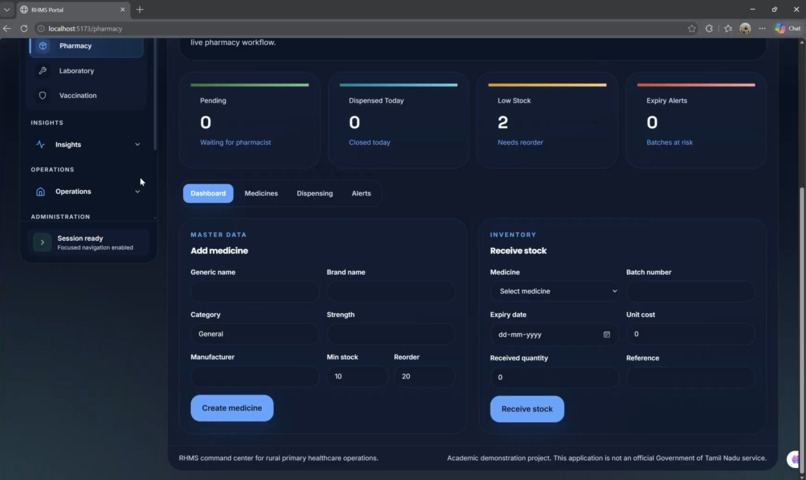Click the Insights pulse icon

(x=41, y=144)
